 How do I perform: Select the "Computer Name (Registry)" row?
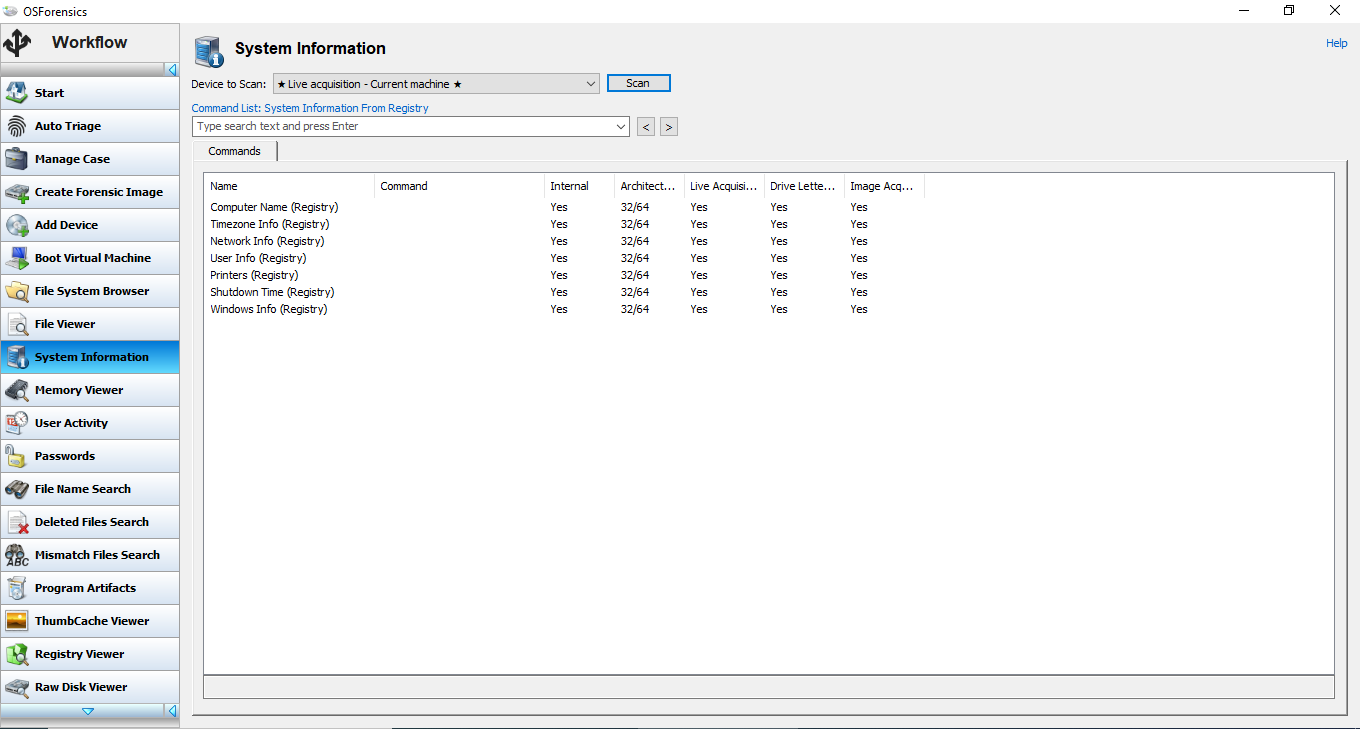565,207
